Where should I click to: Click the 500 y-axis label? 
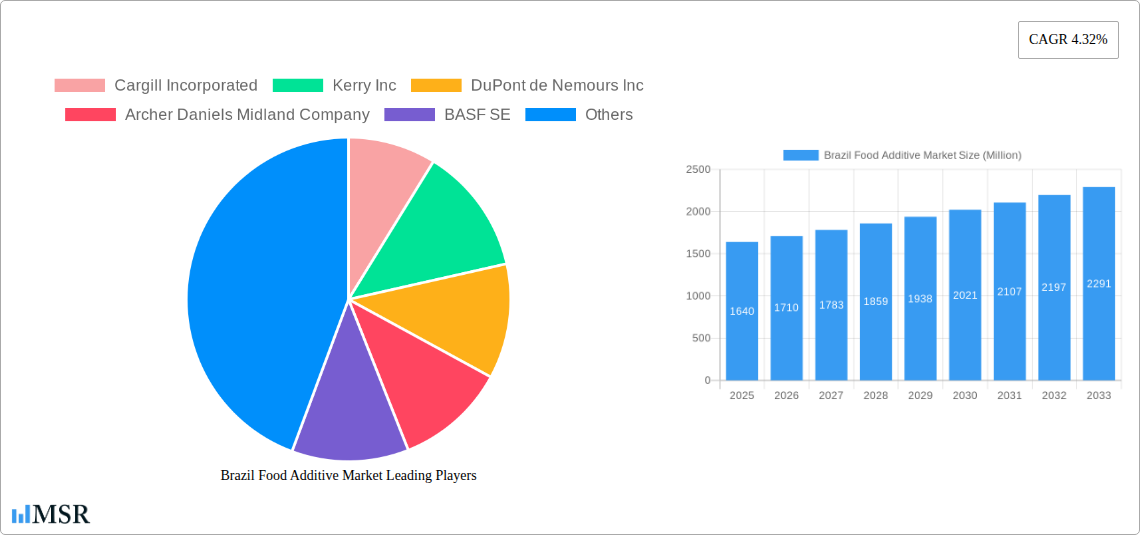pos(701,338)
